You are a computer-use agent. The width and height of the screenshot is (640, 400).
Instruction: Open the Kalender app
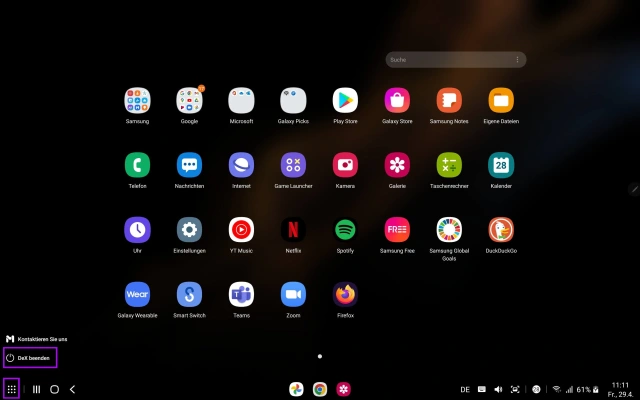(x=501, y=165)
